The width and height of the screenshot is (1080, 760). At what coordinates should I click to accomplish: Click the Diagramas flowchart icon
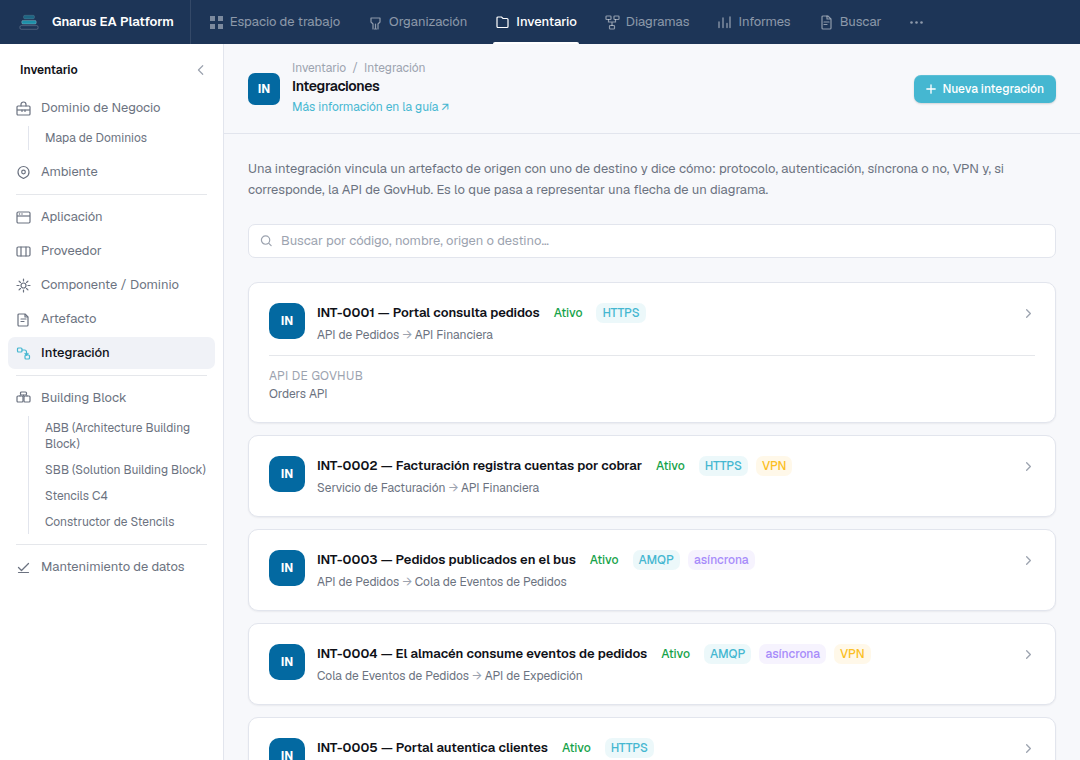(x=612, y=23)
